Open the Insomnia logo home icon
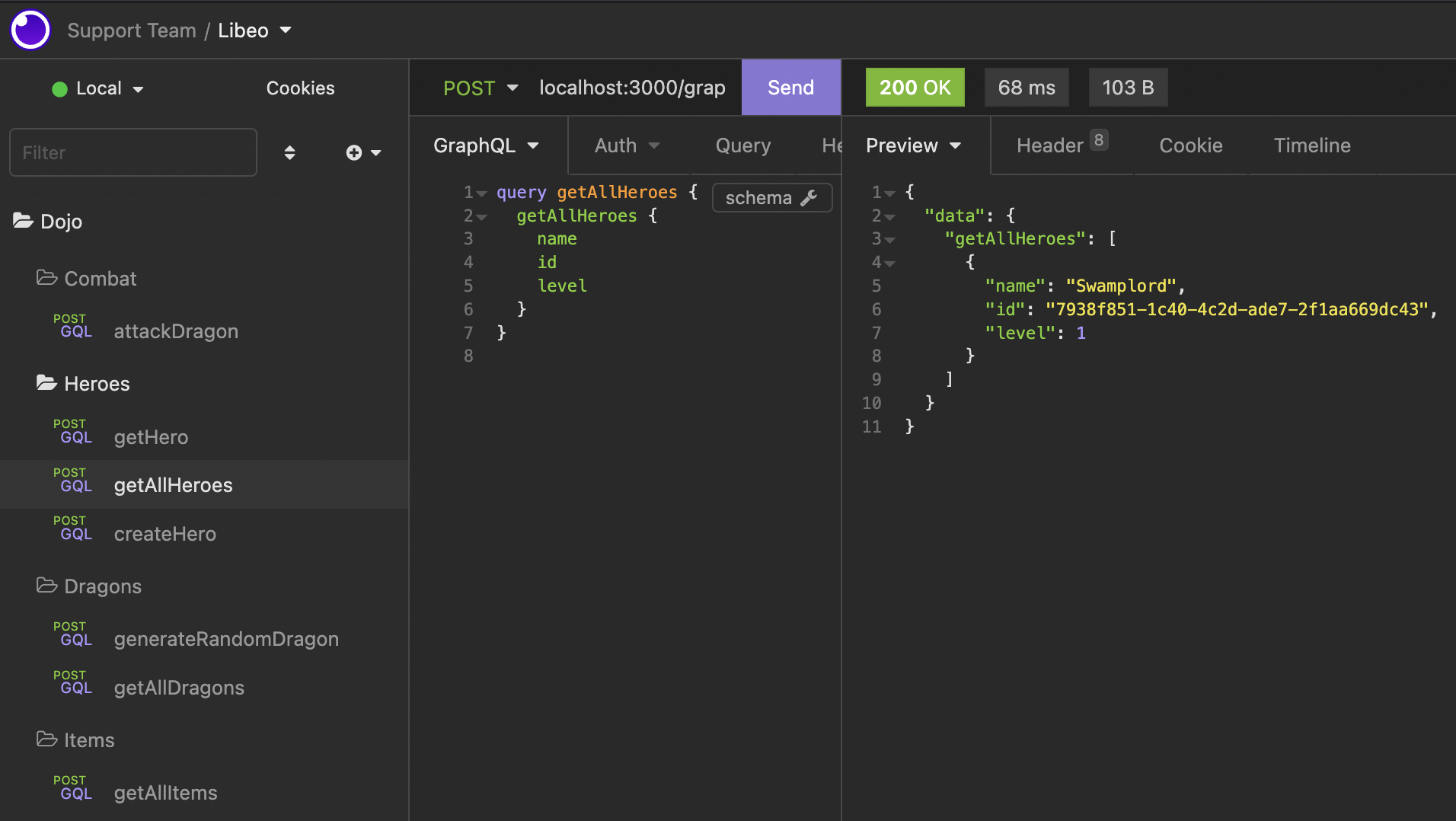This screenshot has height=821, width=1456. click(x=30, y=30)
